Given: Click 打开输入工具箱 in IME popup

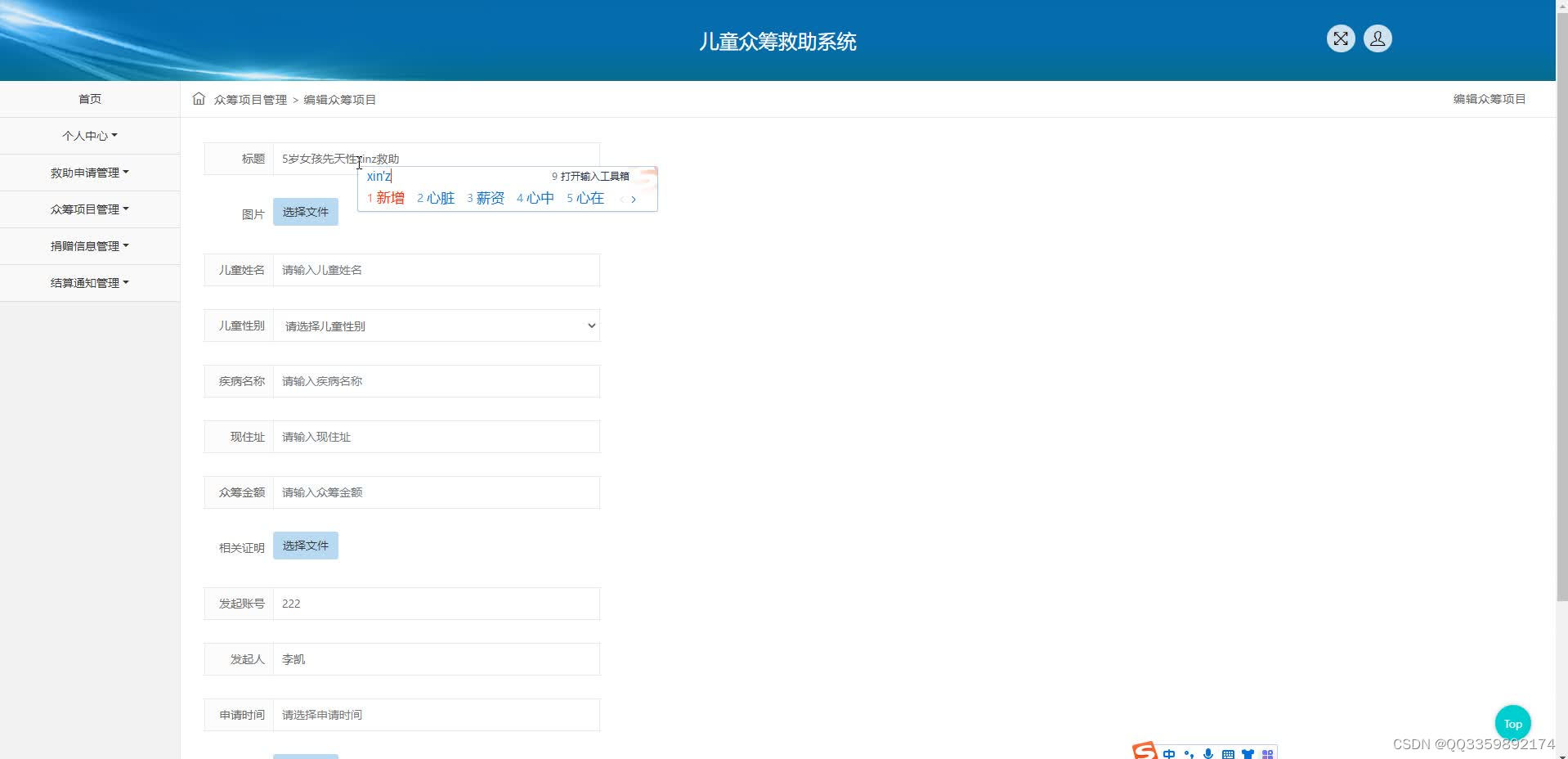Looking at the screenshot, I should [x=590, y=176].
